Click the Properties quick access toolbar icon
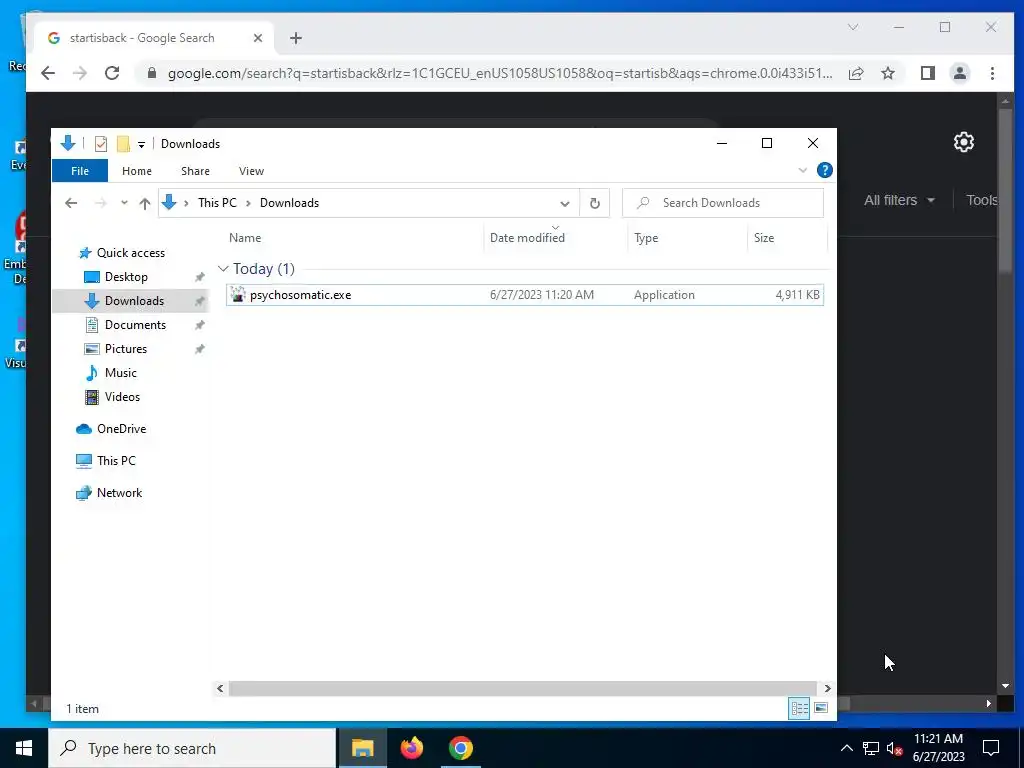 tap(101, 144)
